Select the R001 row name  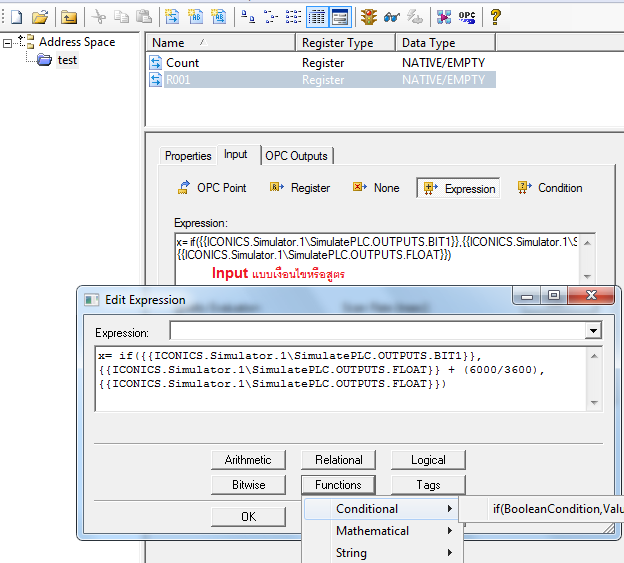(x=178, y=80)
